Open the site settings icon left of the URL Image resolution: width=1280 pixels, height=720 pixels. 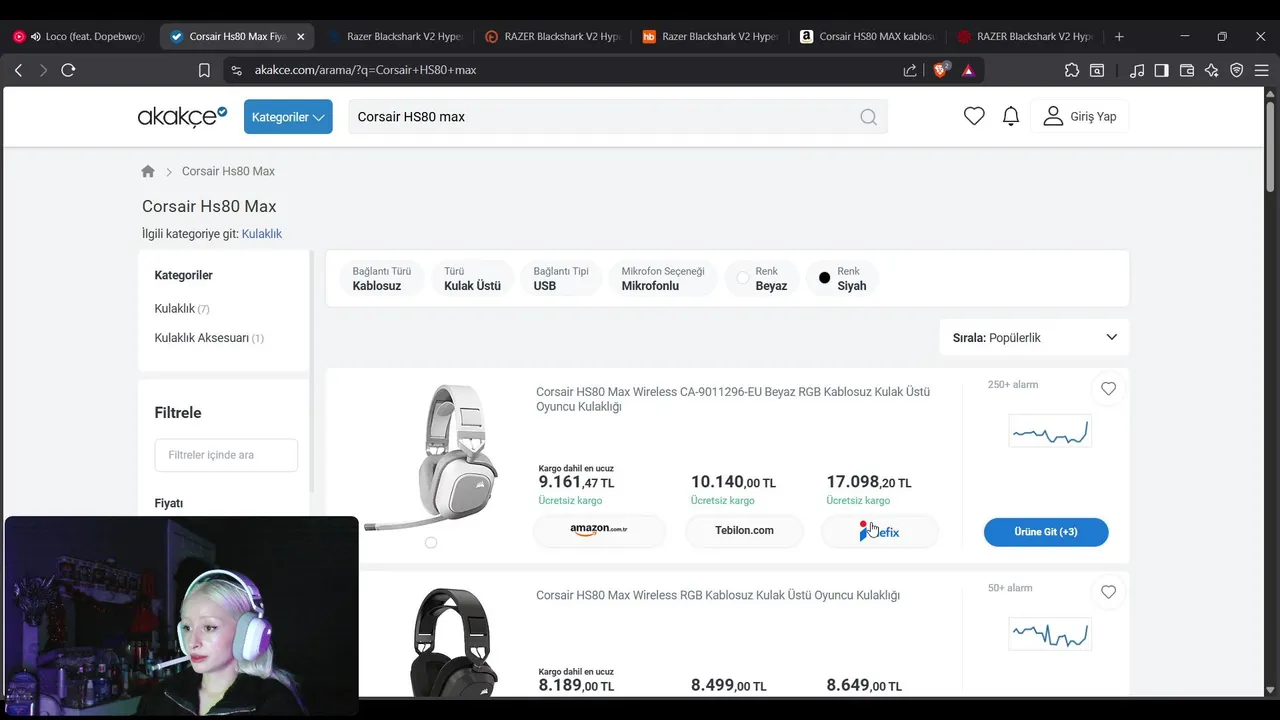click(236, 70)
